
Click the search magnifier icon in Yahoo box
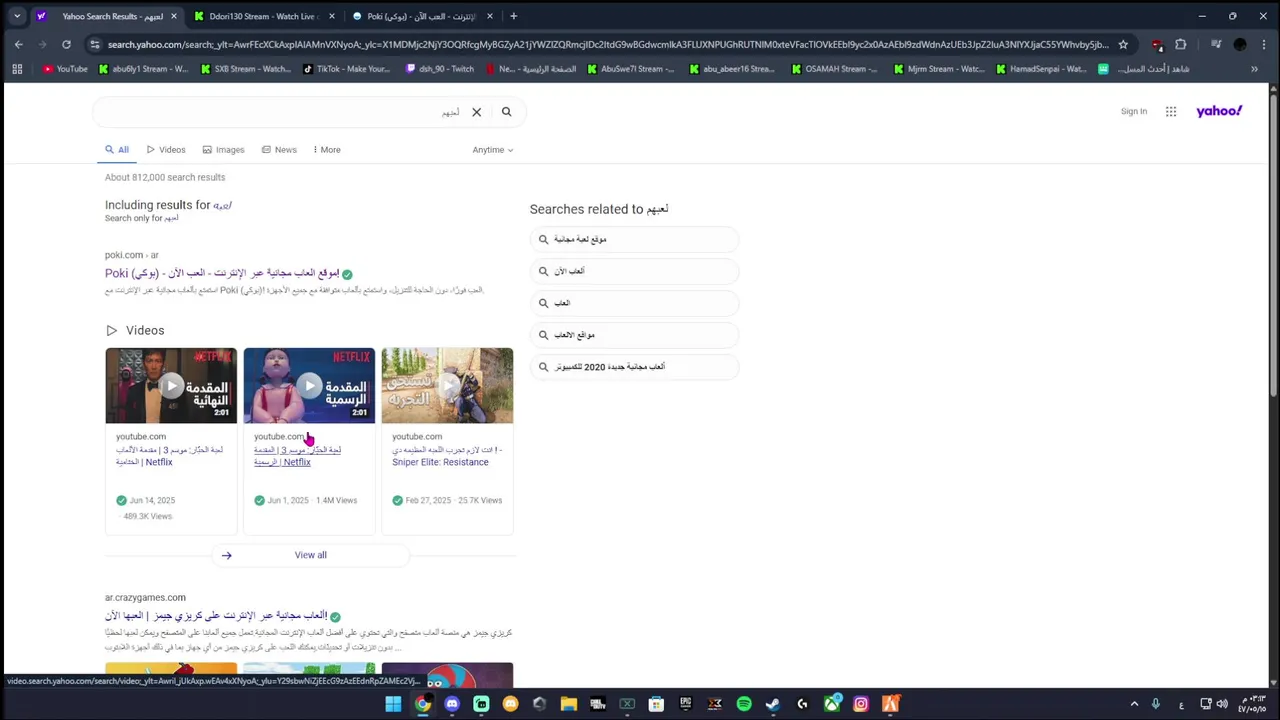506,112
